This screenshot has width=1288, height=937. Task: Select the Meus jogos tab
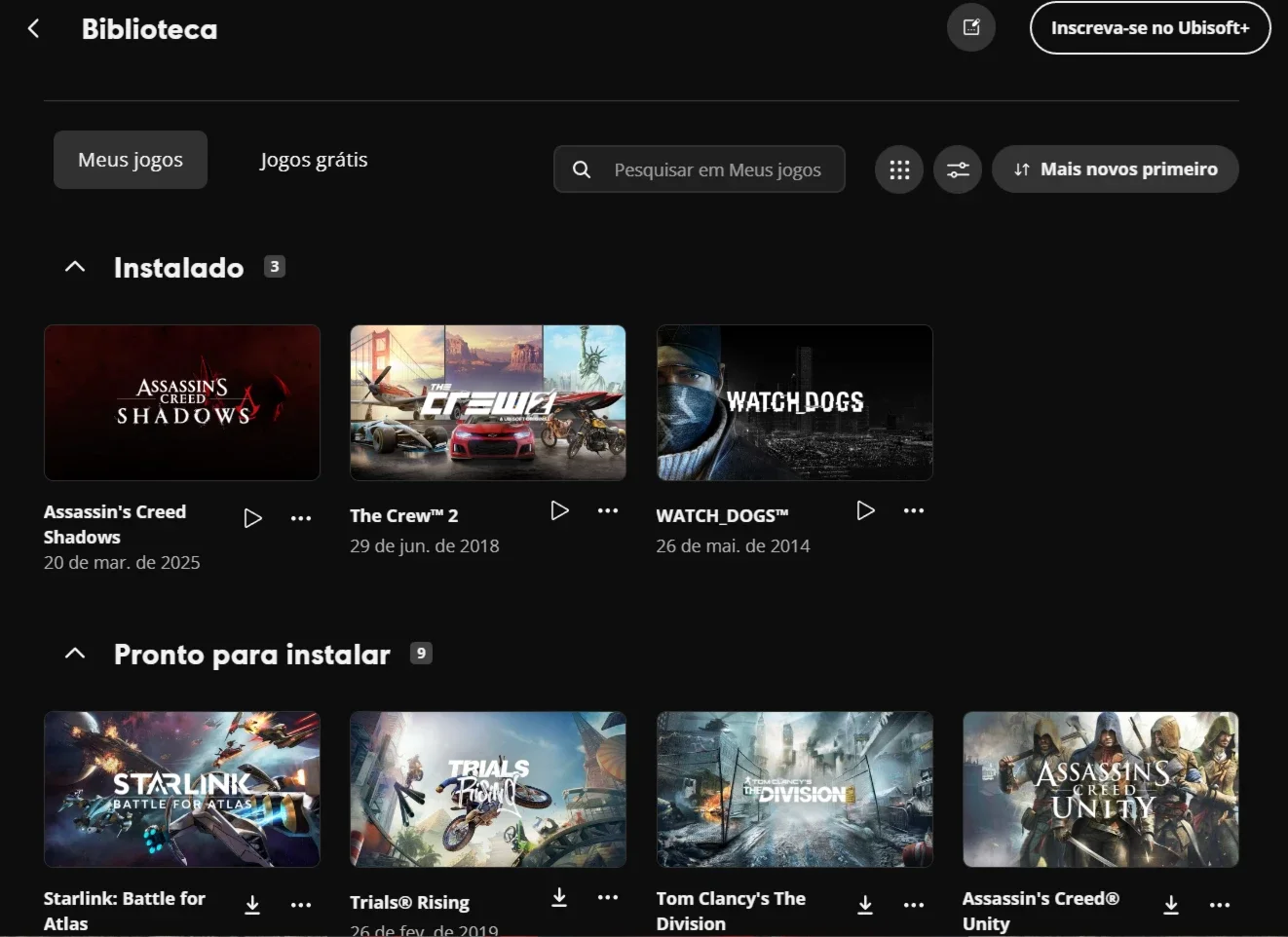coord(131,160)
